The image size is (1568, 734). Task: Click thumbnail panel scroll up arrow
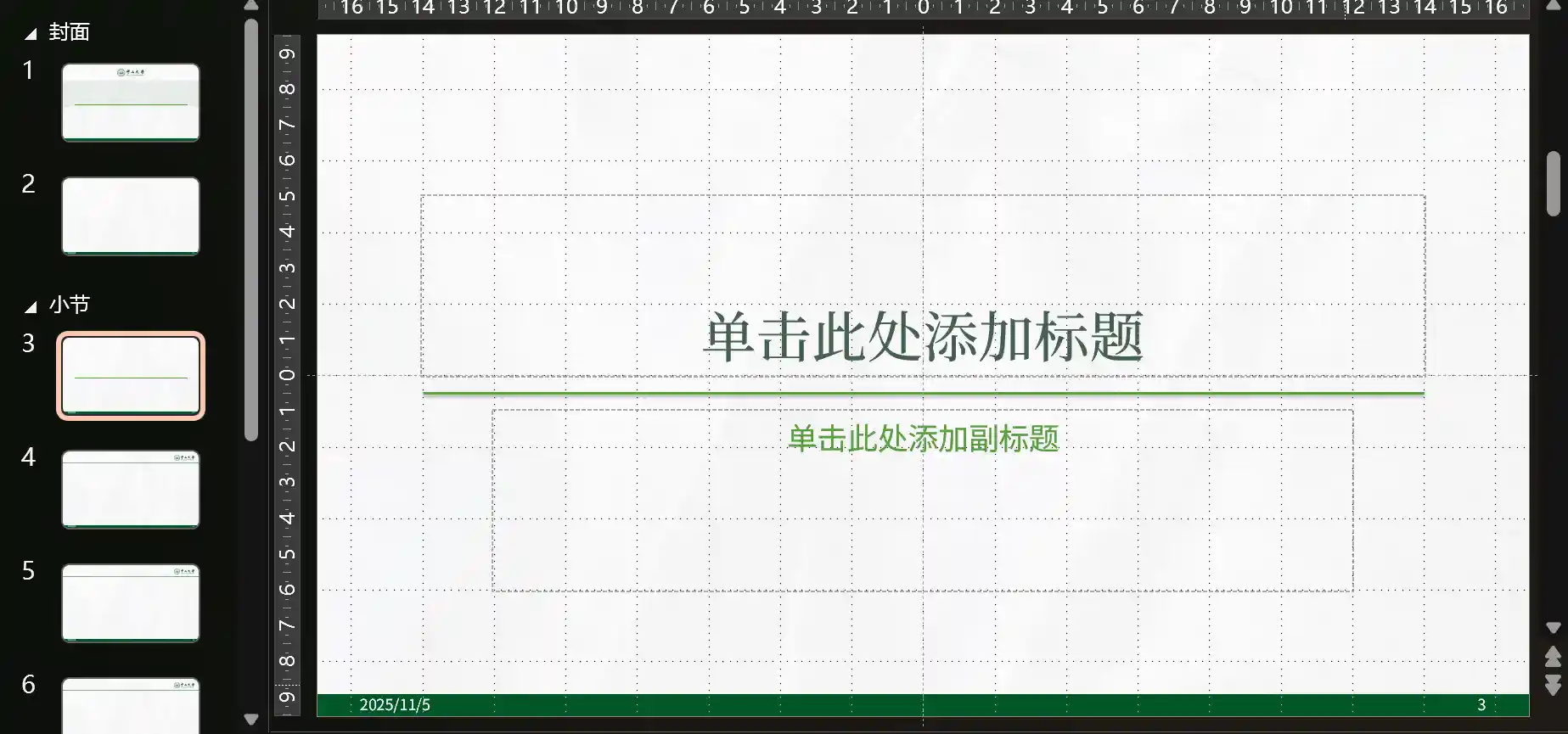[x=251, y=6]
